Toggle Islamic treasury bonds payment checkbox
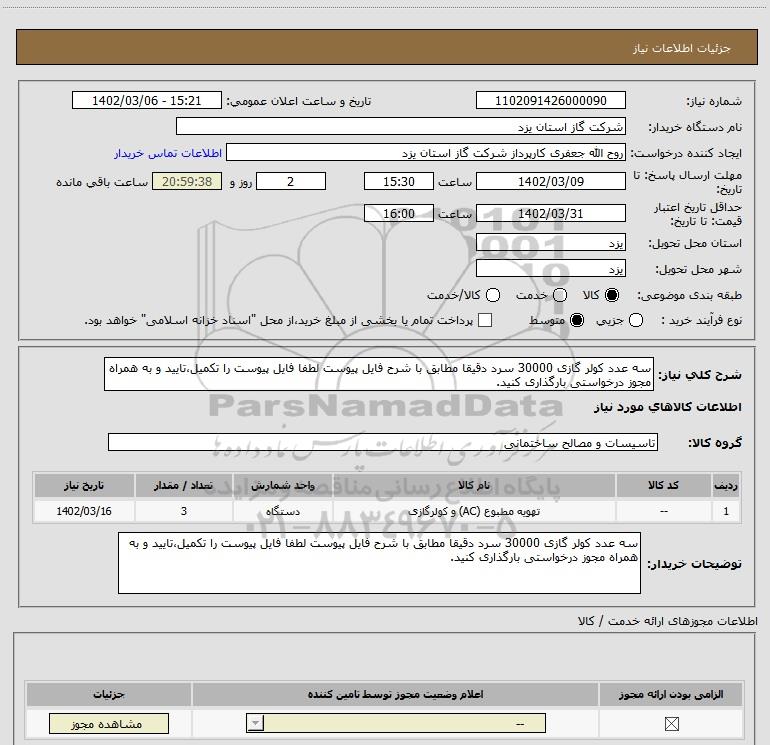Viewport: 770px width, 745px height. [485, 320]
